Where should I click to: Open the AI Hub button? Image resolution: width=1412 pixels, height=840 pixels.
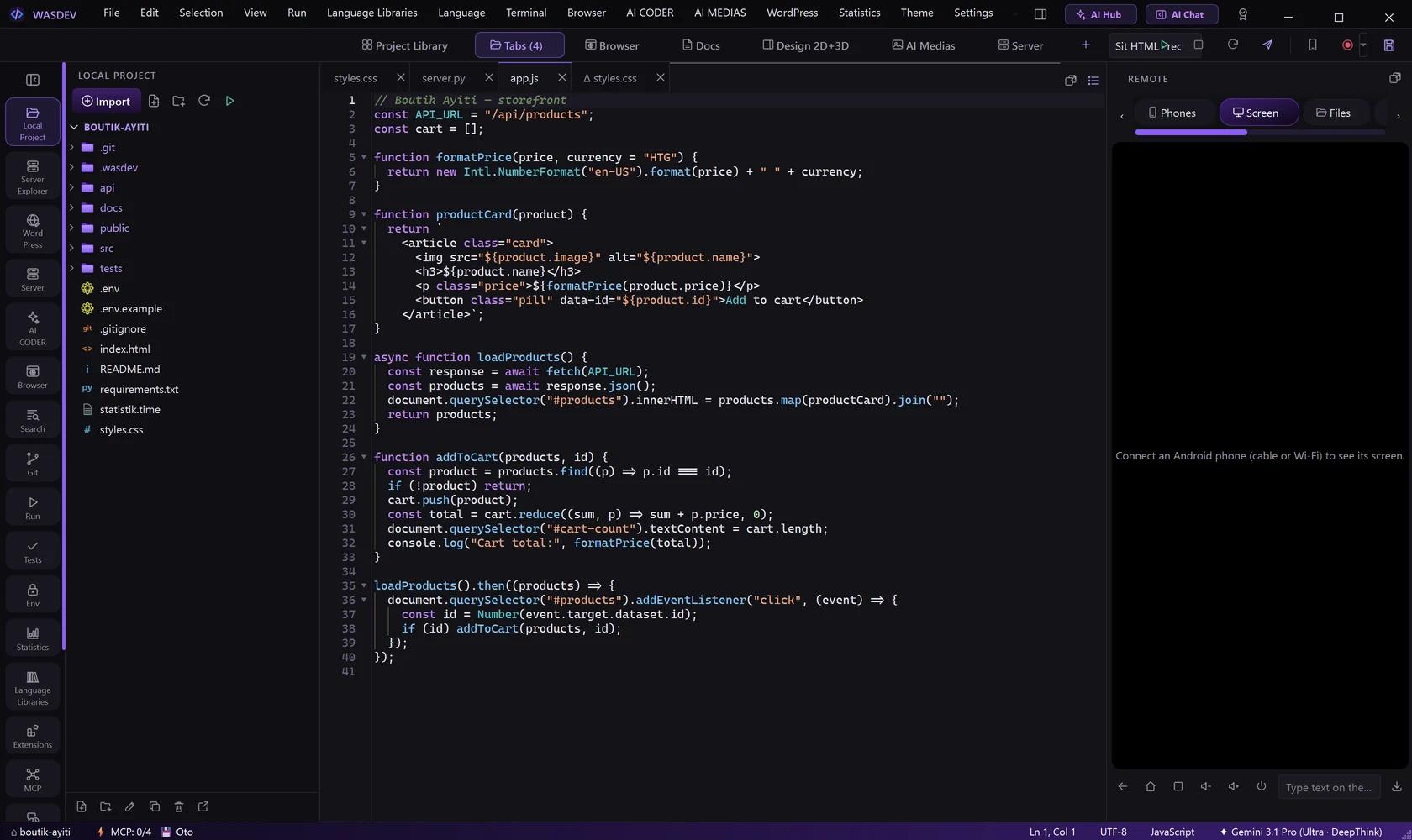[x=1100, y=14]
